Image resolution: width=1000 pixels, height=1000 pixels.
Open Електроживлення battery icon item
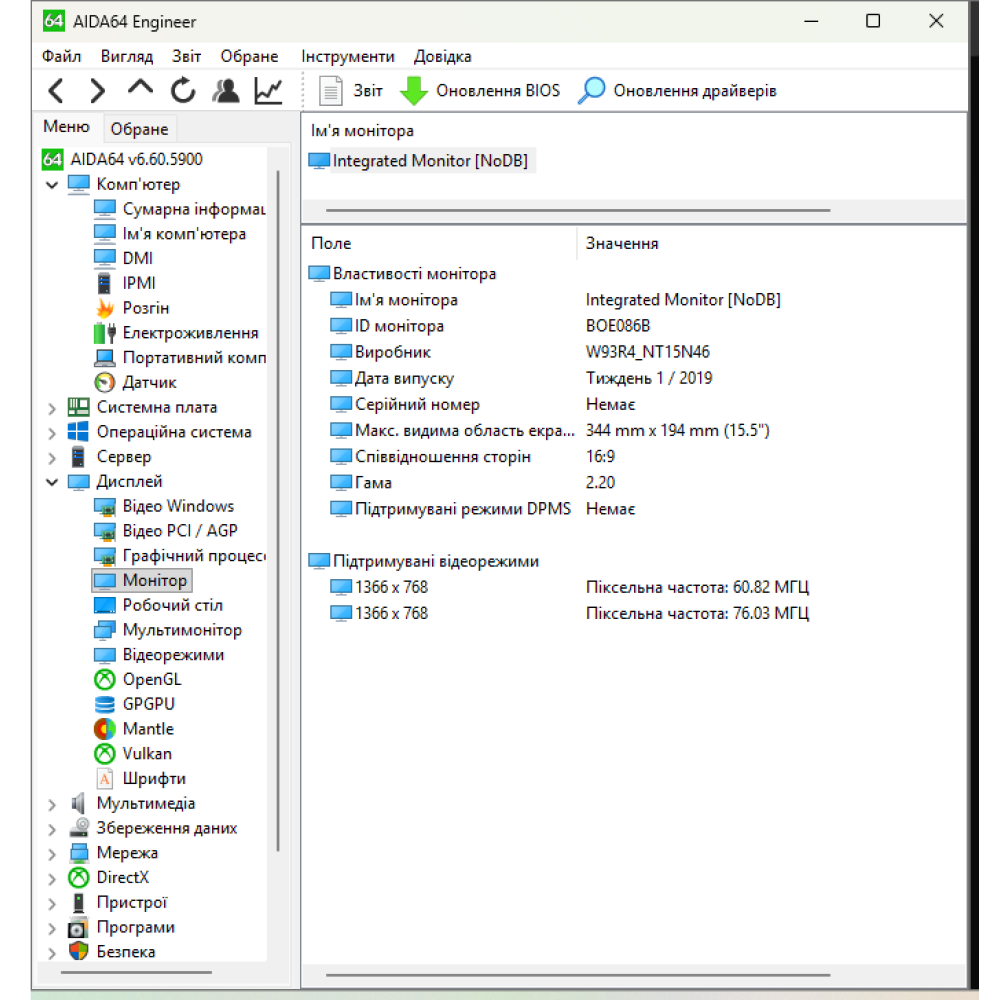click(x=177, y=333)
